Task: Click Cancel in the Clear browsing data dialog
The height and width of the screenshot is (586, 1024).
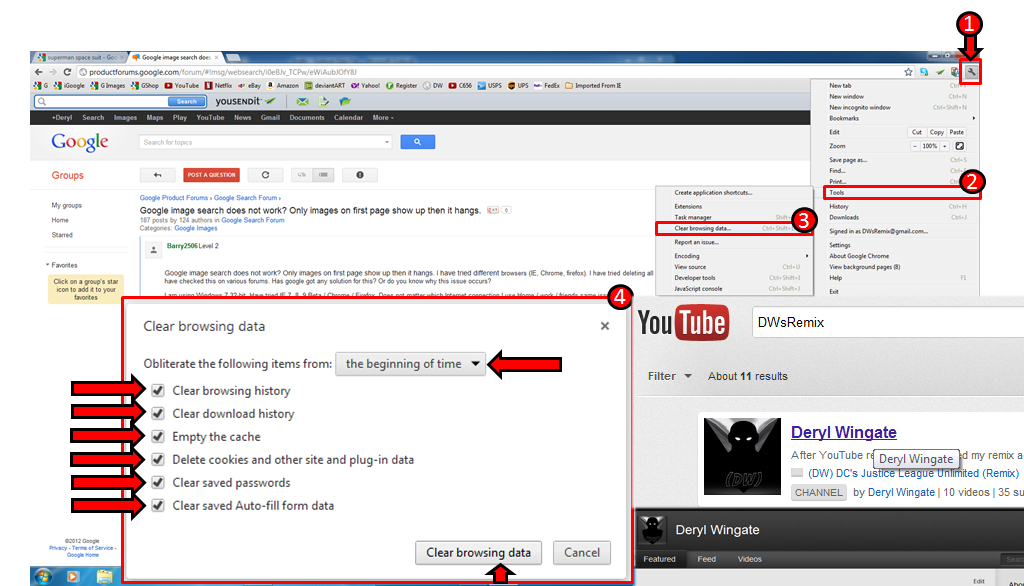Action: pyautogui.click(x=582, y=553)
